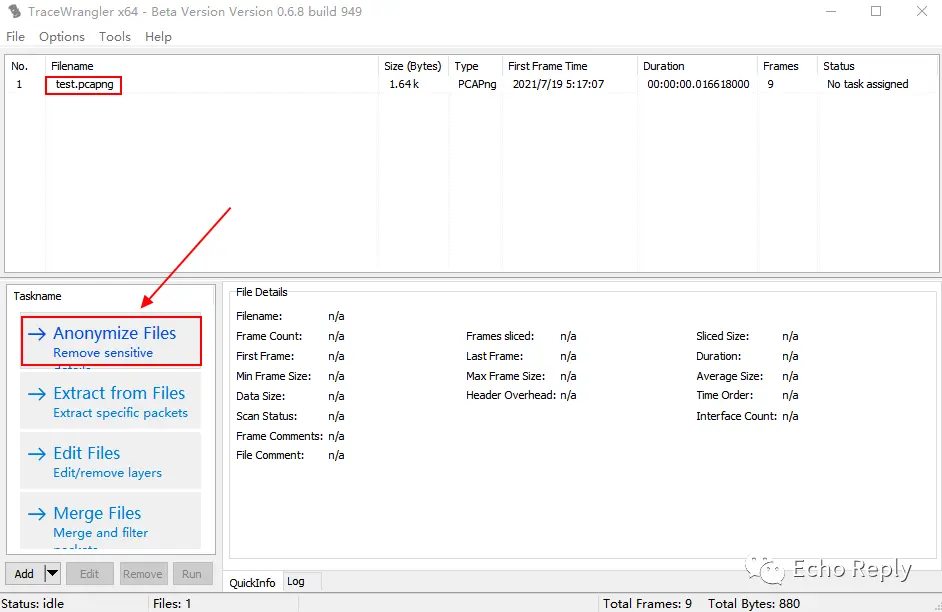Click the 2021/7/19 5:17:07 time cell
The image size is (942, 612).
click(x=558, y=84)
